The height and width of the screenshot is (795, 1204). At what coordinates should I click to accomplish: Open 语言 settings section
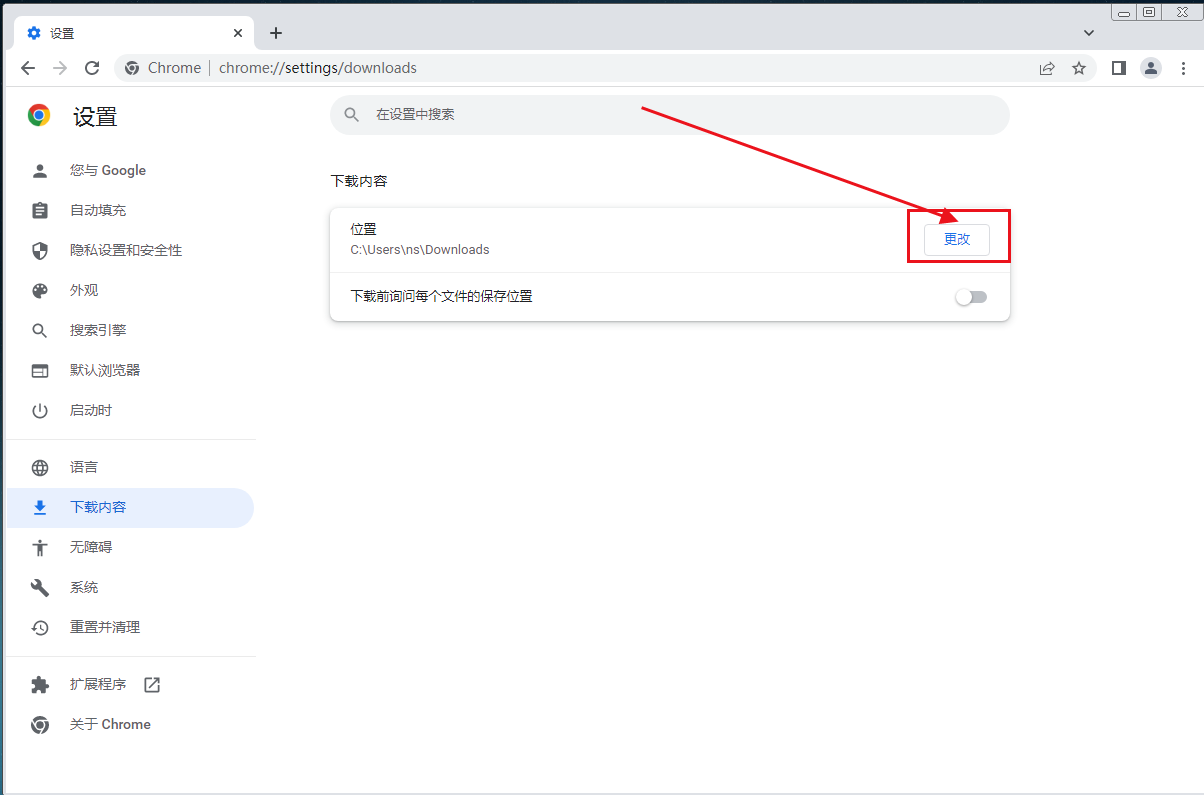pyautogui.click(x=130, y=467)
